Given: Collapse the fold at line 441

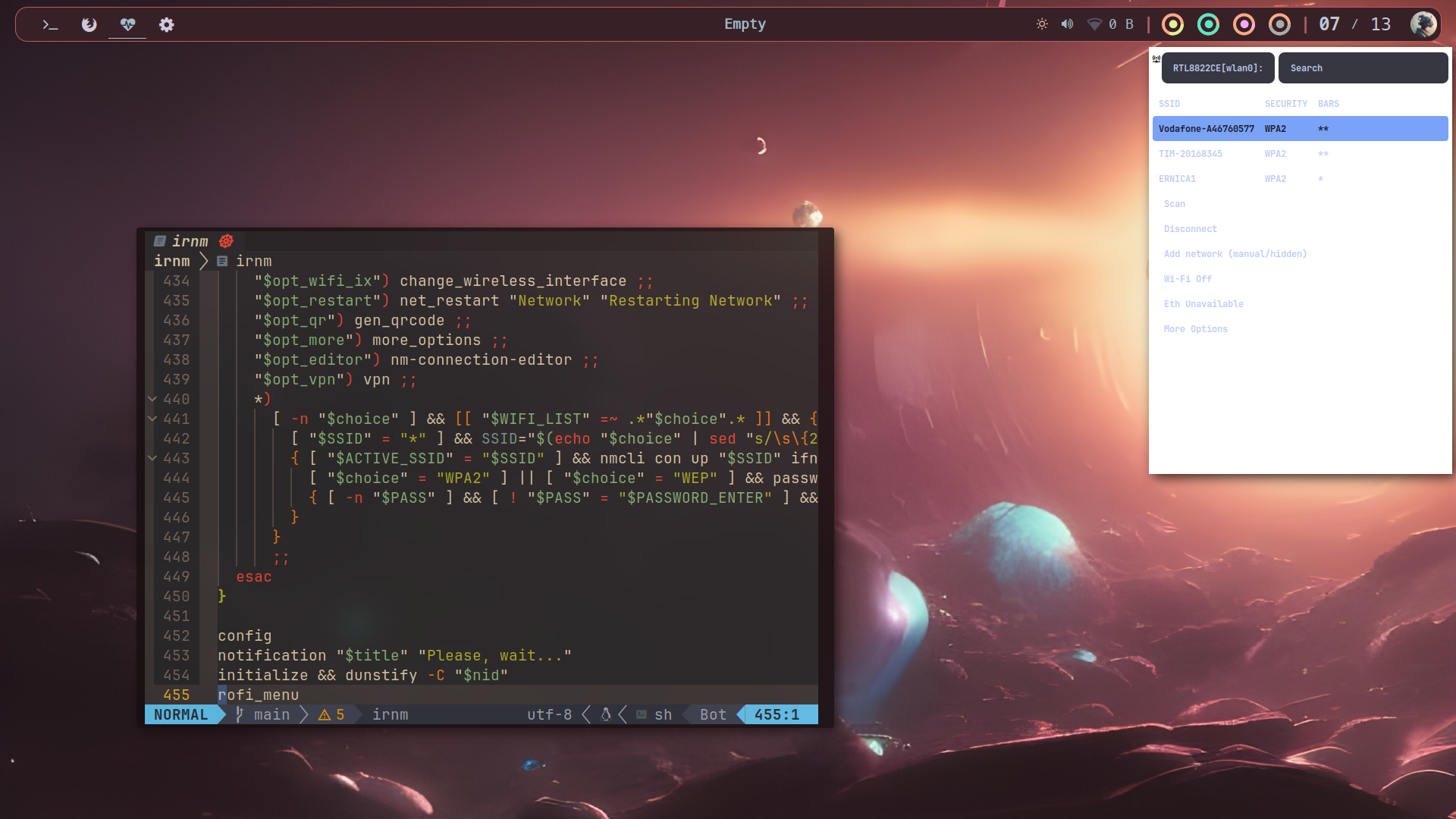Looking at the screenshot, I should pos(152,419).
